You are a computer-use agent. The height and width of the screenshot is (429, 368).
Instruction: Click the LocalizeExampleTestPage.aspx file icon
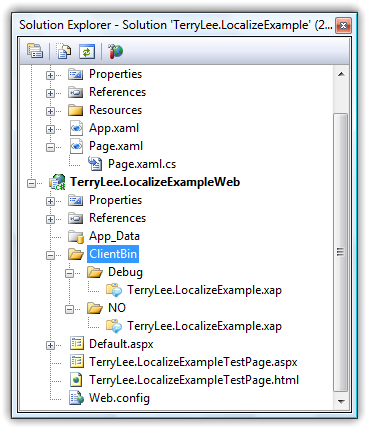tap(77, 362)
